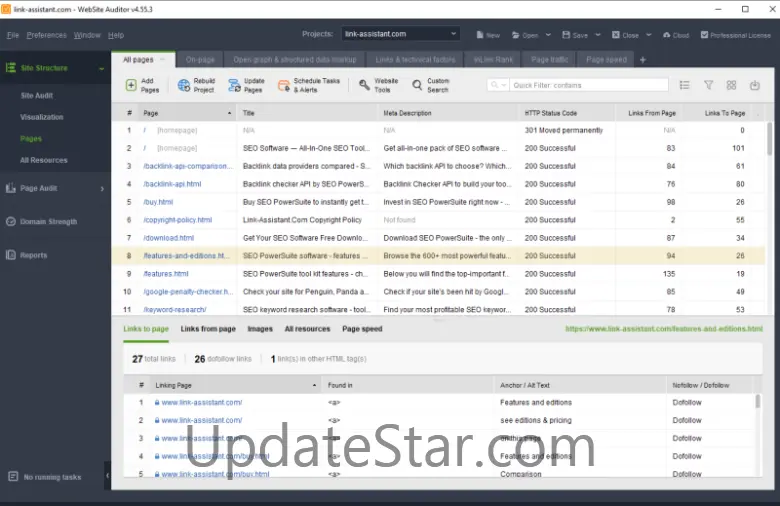Click Professional License indicator
Image resolution: width=780 pixels, height=506 pixels.
point(736,35)
